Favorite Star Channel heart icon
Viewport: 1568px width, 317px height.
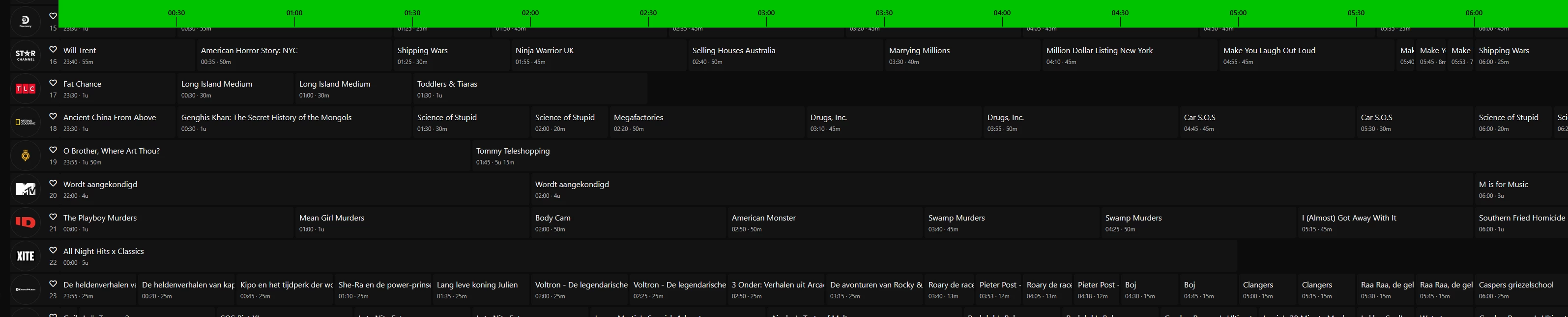(x=53, y=49)
